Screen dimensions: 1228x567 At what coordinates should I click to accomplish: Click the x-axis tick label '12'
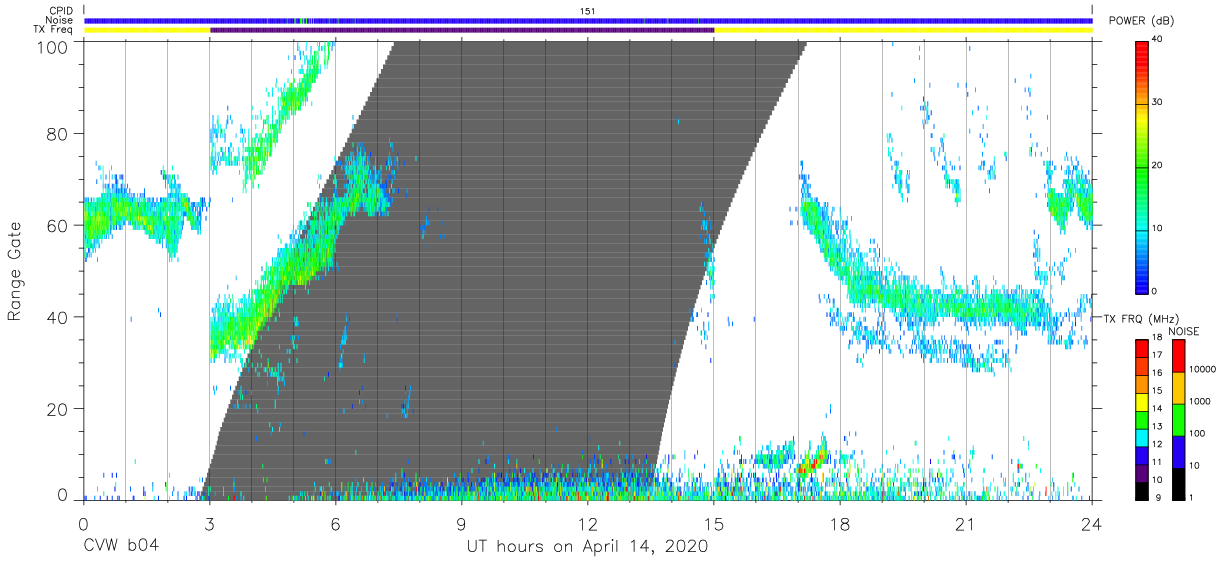click(x=588, y=523)
